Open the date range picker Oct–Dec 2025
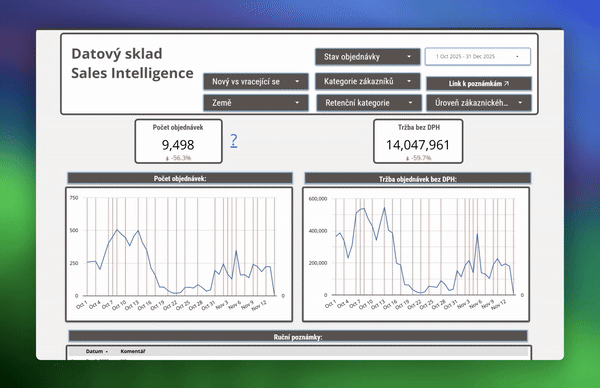 (x=478, y=57)
